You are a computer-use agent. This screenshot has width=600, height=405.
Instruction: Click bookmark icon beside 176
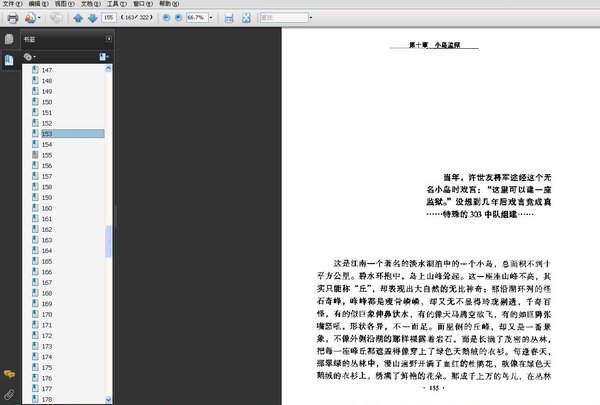(35, 378)
